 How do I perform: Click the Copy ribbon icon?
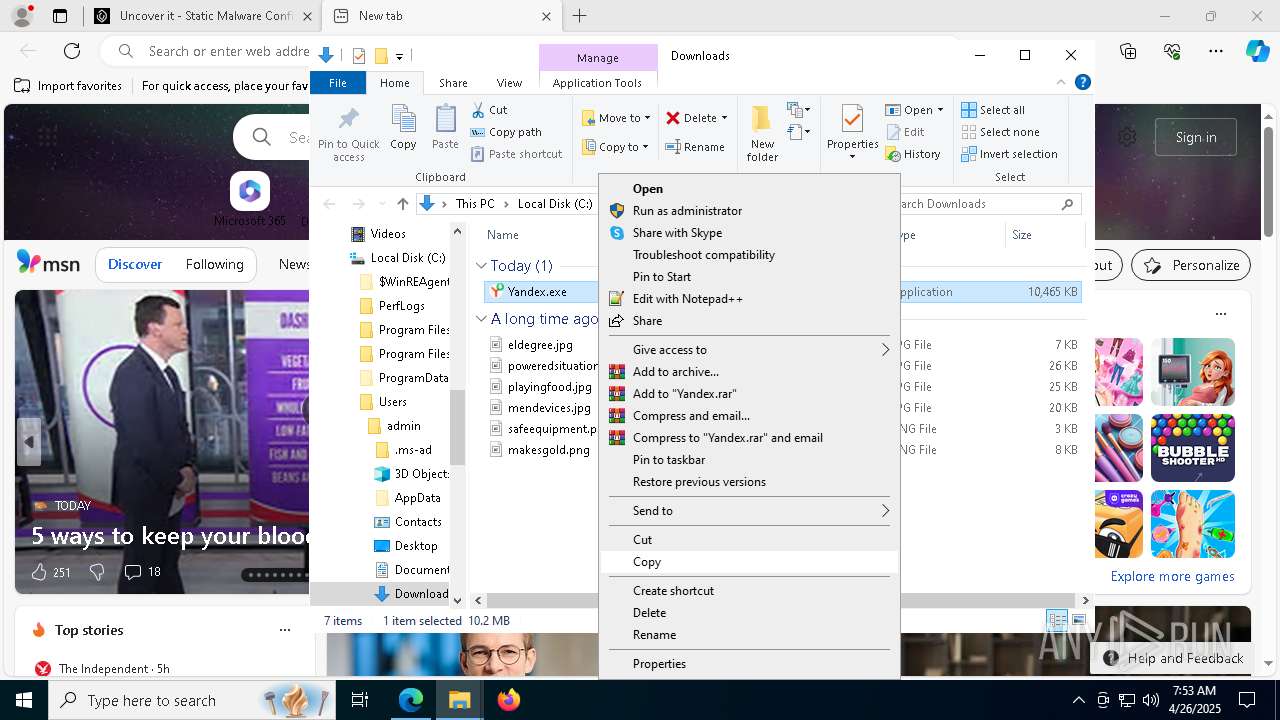pyautogui.click(x=403, y=127)
